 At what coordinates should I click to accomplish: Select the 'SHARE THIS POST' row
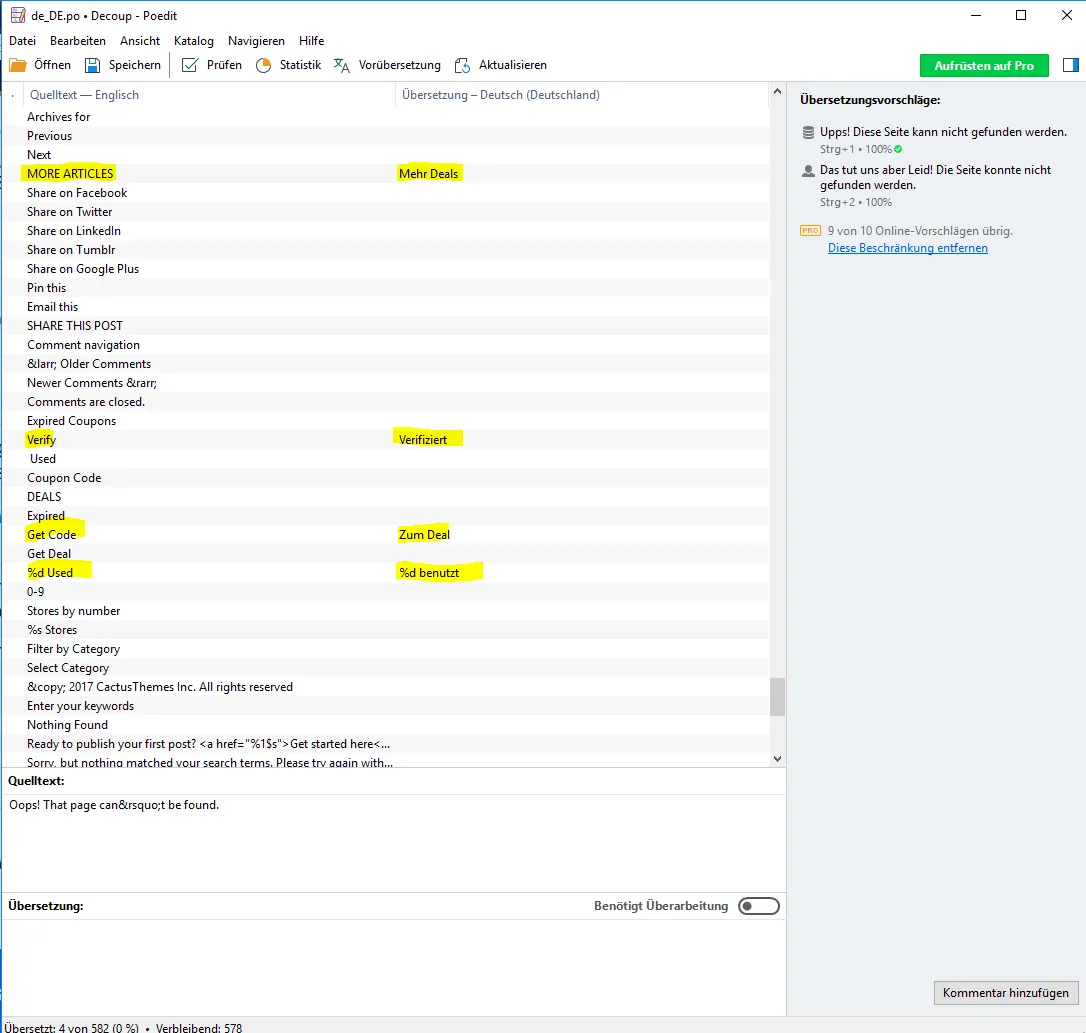(x=386, y=326)
